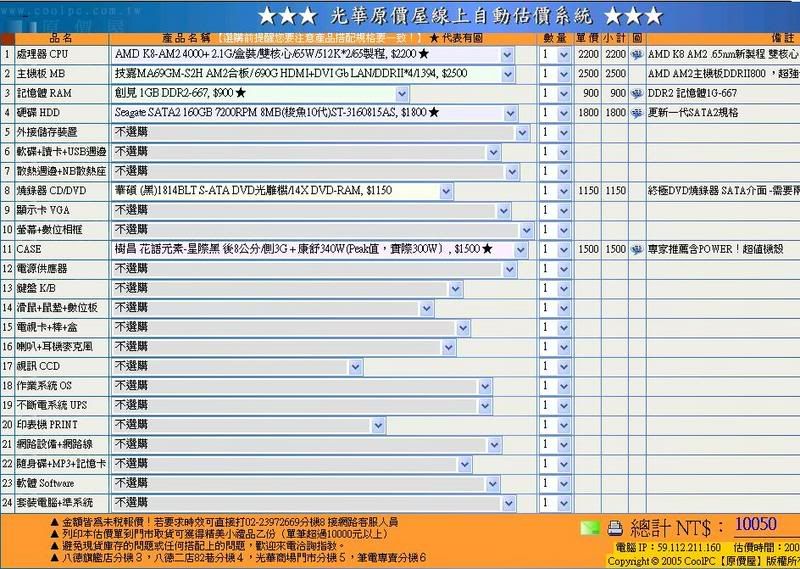800x569 pixels.
Task: Open the 套裝電腦+準系統 dropdown
Action: click(510, 502)
